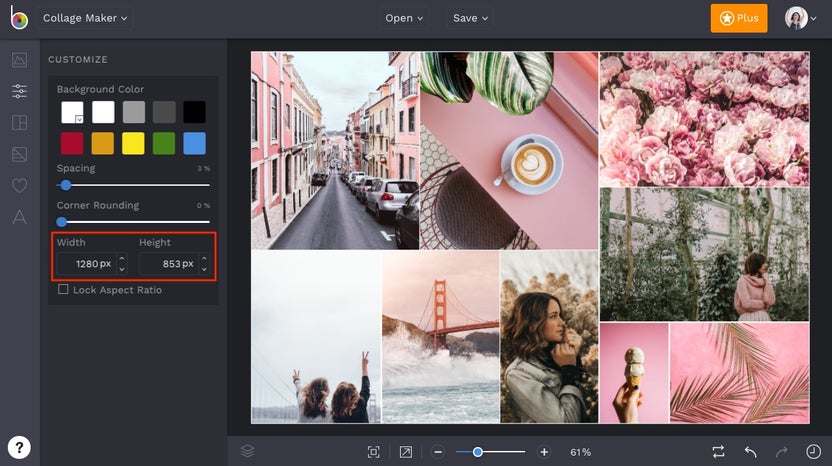The image size is (832, 466).
Task: Click the Width input field
Action: pyautogui.click(x=85, y=264)
